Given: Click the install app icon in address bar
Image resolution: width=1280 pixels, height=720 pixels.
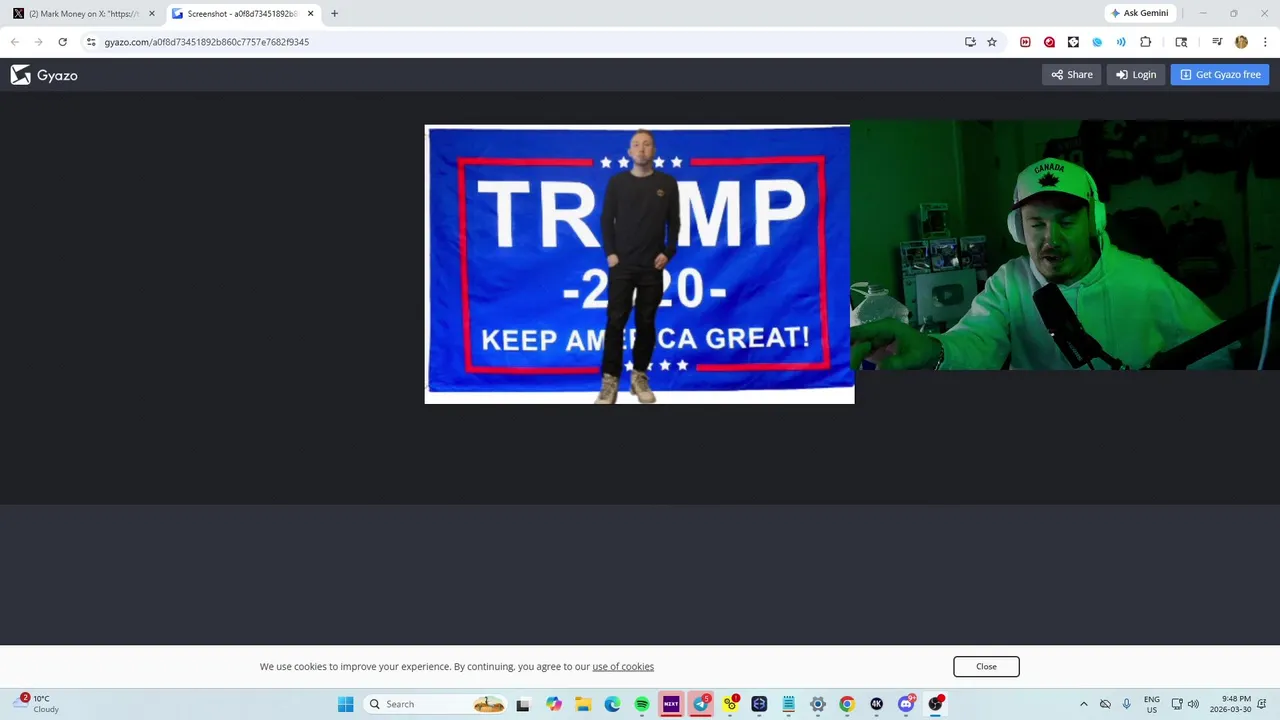Looking at the screenshot, I should (970, 42).
